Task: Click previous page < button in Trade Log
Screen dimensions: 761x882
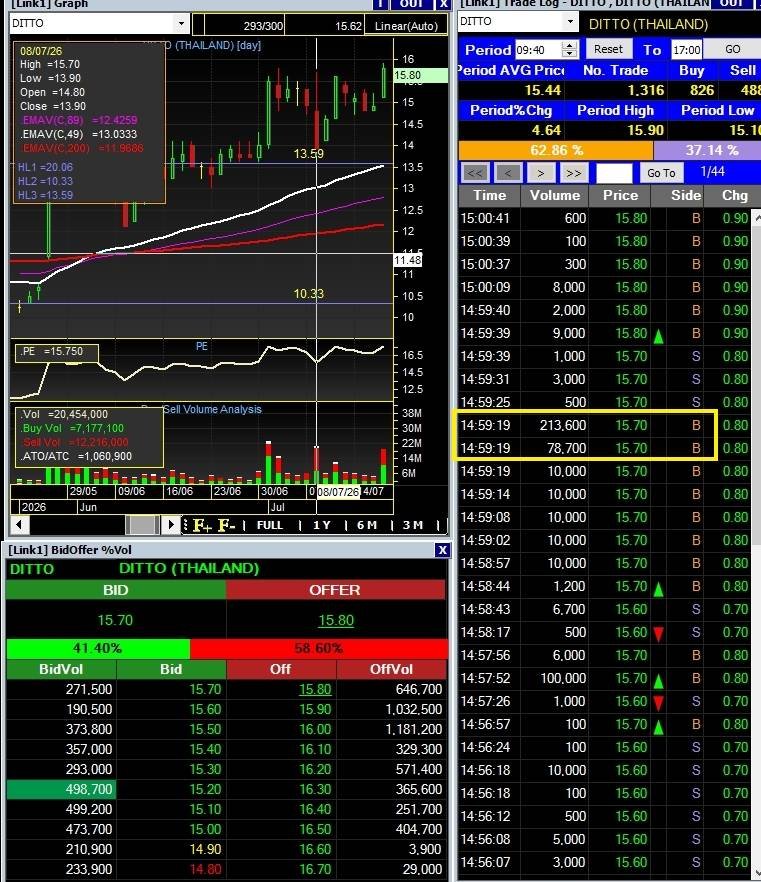Action: click(x=508, y=173)
